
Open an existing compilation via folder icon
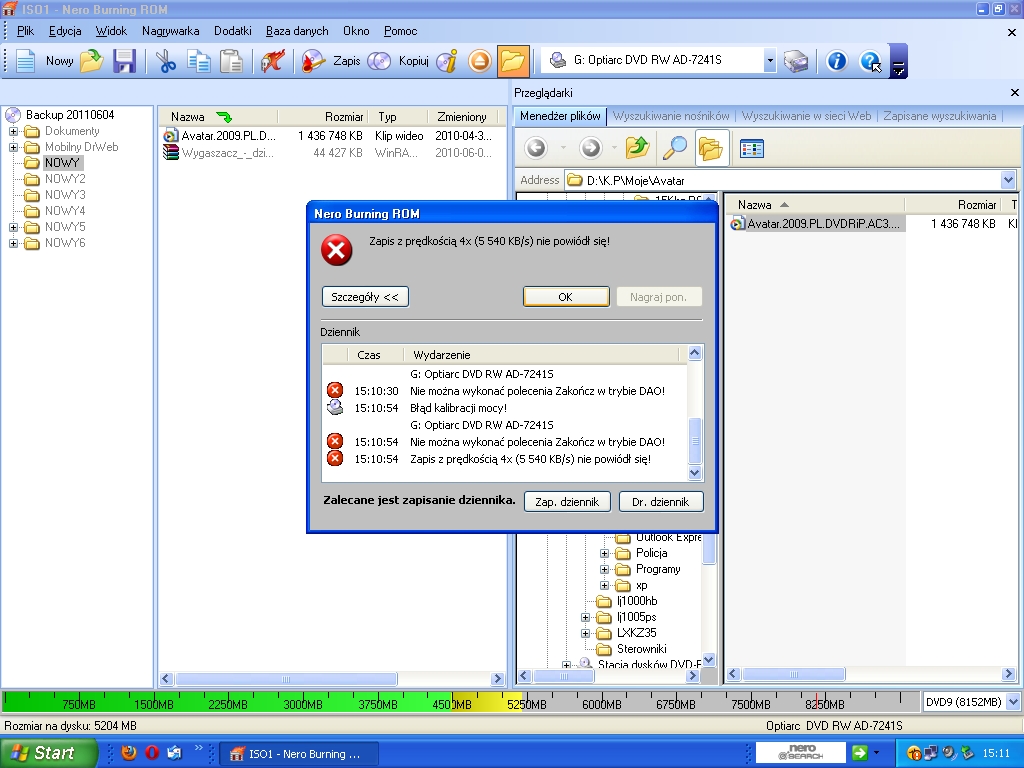coord(92,61)
